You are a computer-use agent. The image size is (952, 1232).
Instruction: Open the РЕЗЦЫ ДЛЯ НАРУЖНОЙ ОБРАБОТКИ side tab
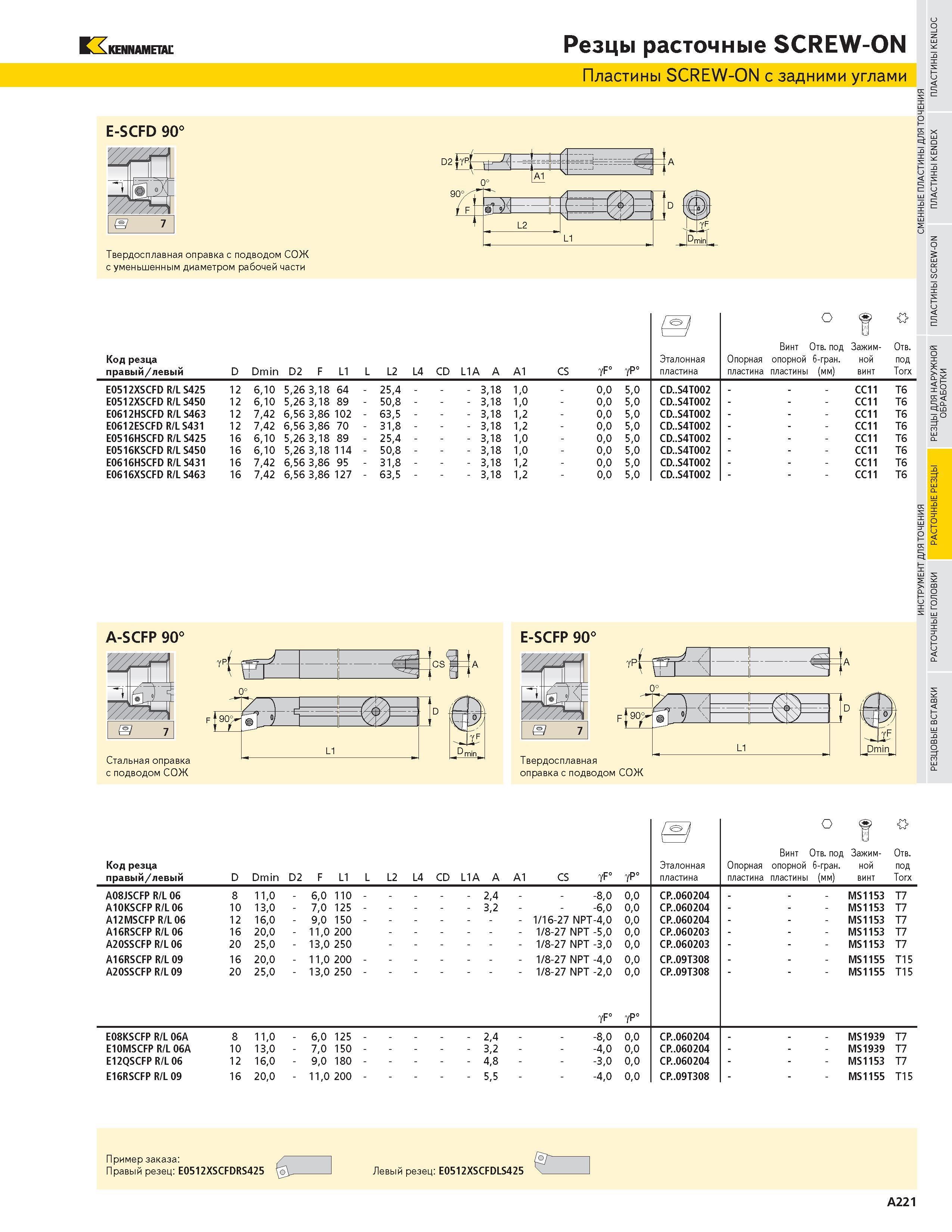pos(940,393)
